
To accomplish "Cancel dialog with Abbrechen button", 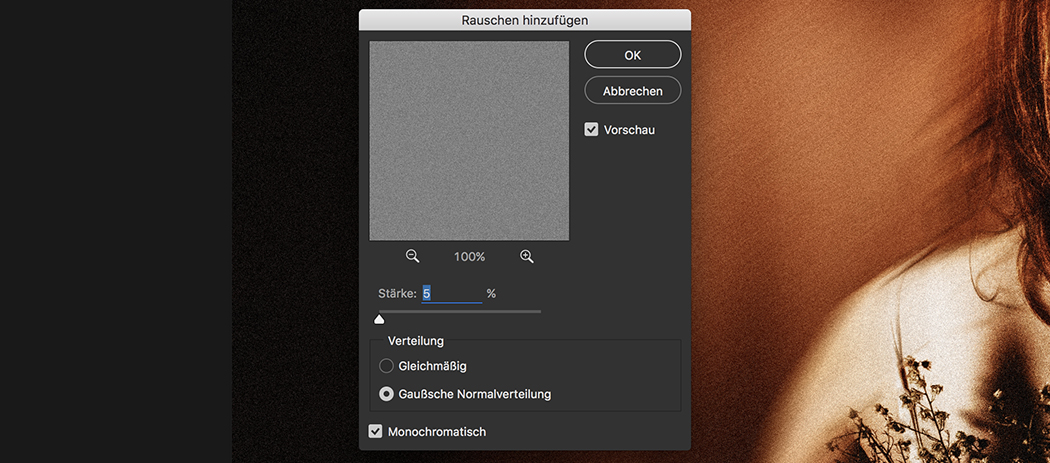I will pos(633,90).
